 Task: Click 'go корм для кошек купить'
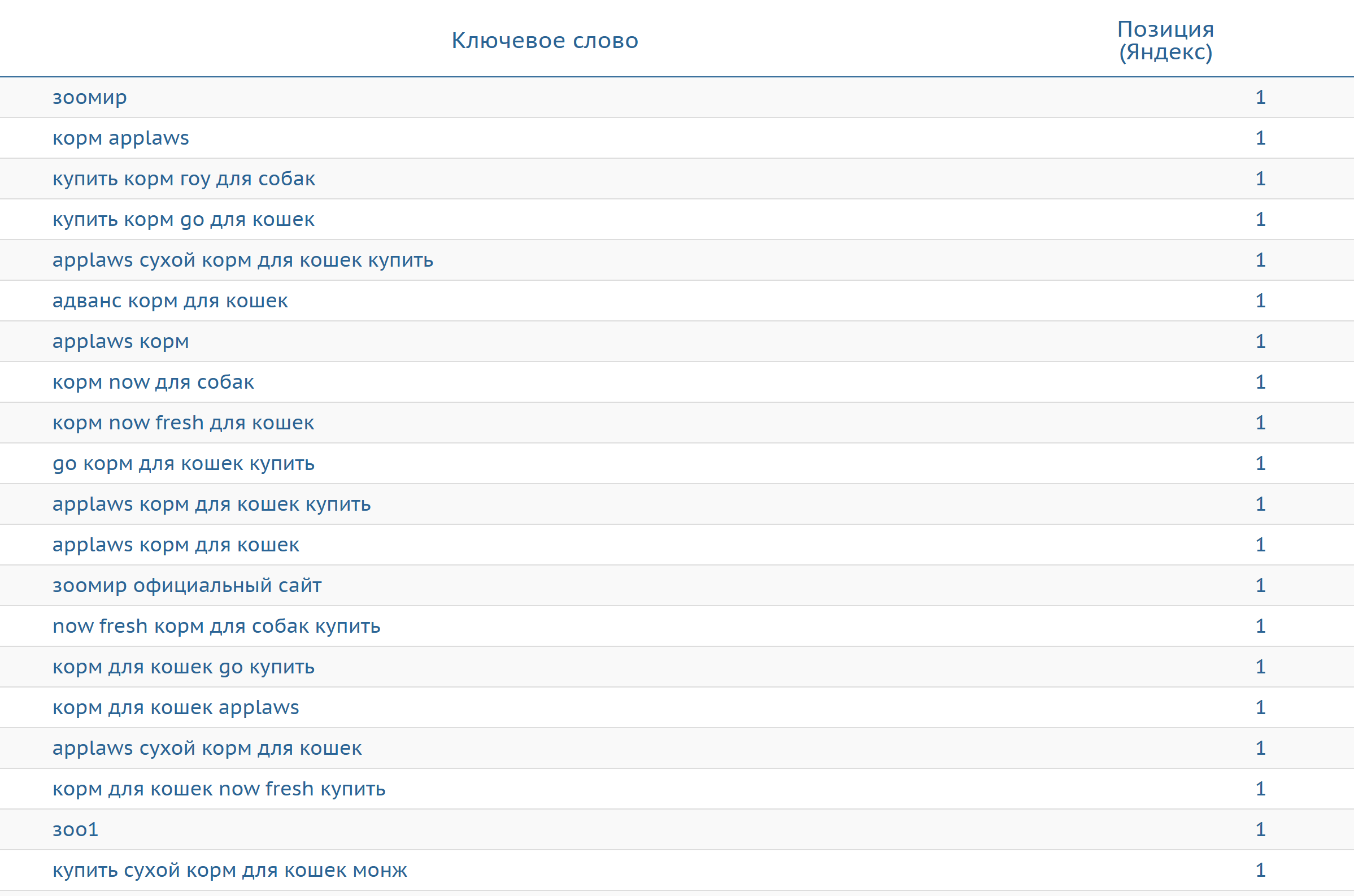point(184,463)
